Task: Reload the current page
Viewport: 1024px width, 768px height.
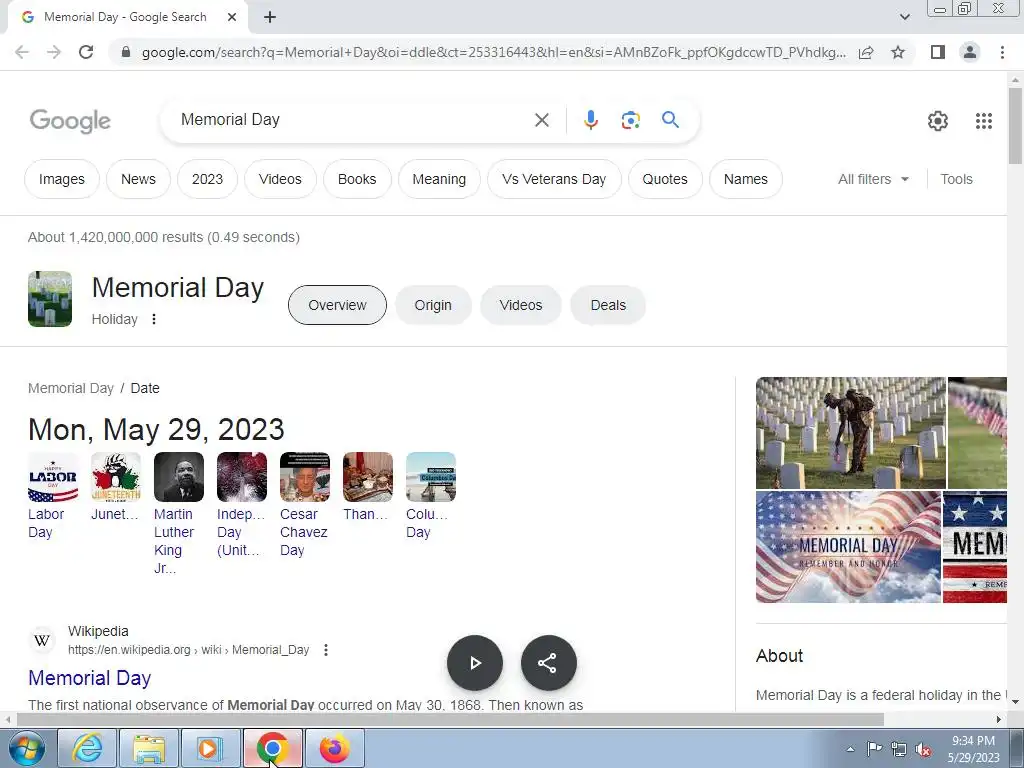Action: tap(86, 52)
